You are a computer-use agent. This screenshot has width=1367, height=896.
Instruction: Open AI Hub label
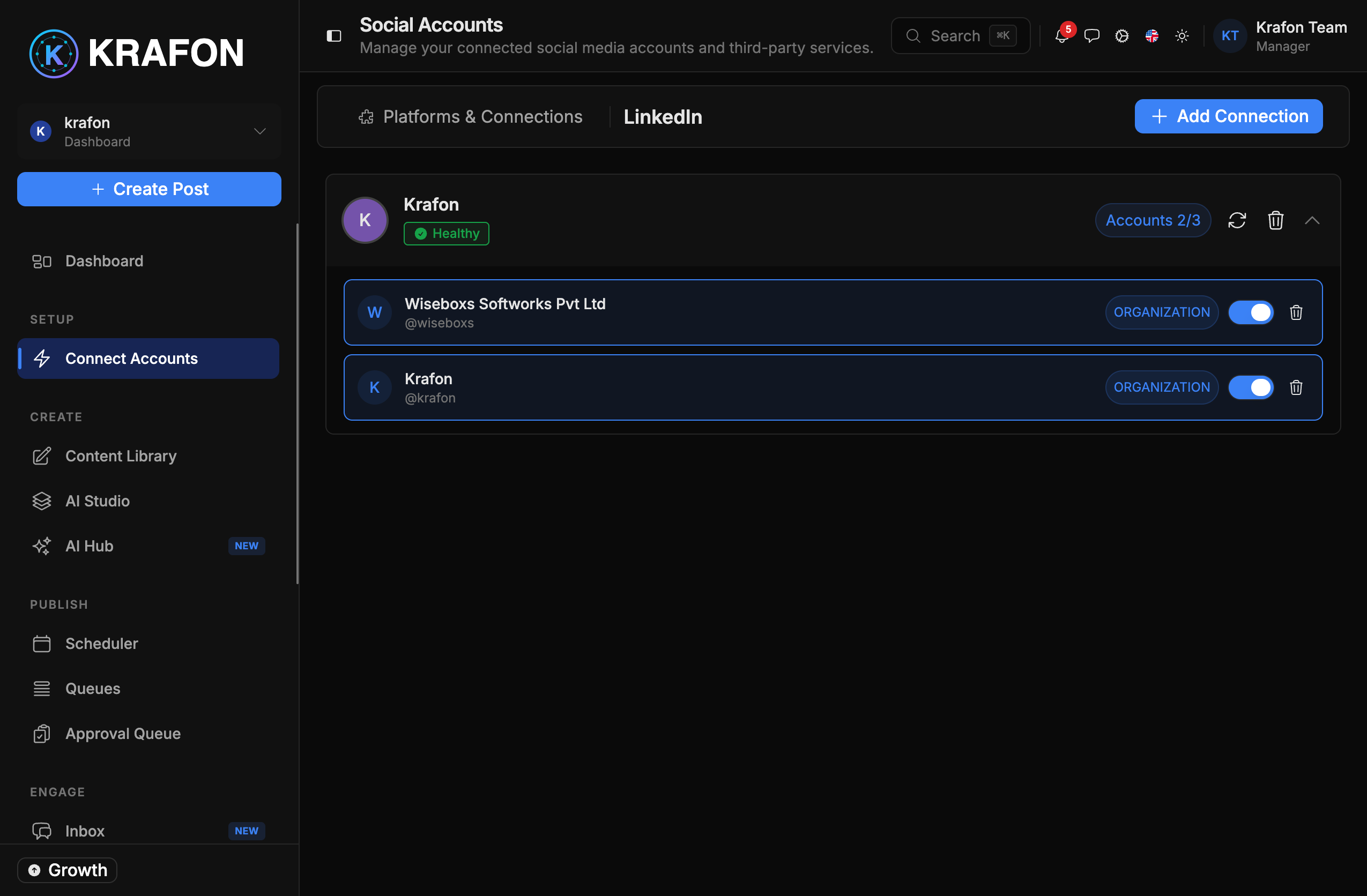[x=90, y=546]
